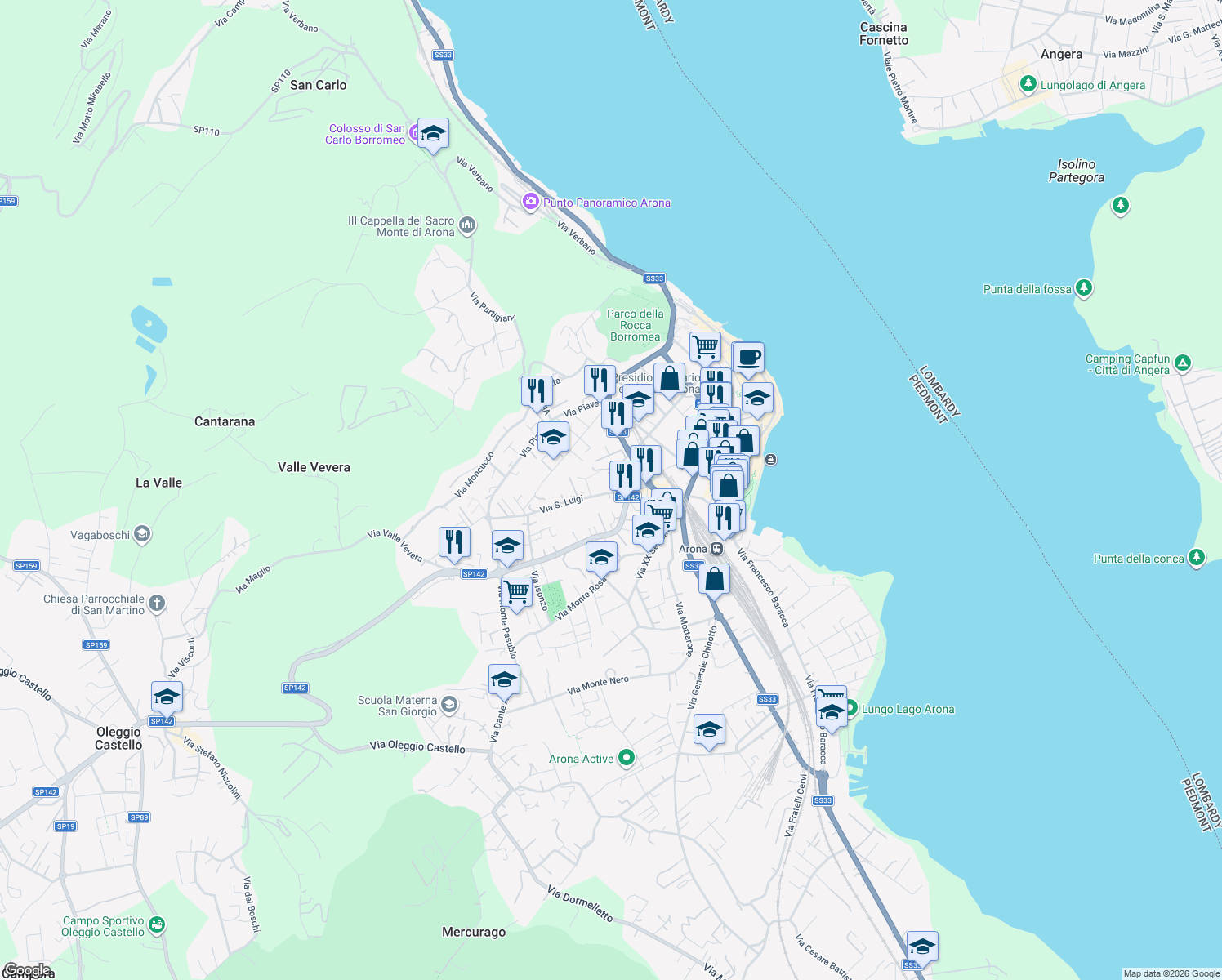1222x980 pixels.
Task: Click the graduation cap school pin near Oleggio Castello
Action: click(x=167, y=695)
